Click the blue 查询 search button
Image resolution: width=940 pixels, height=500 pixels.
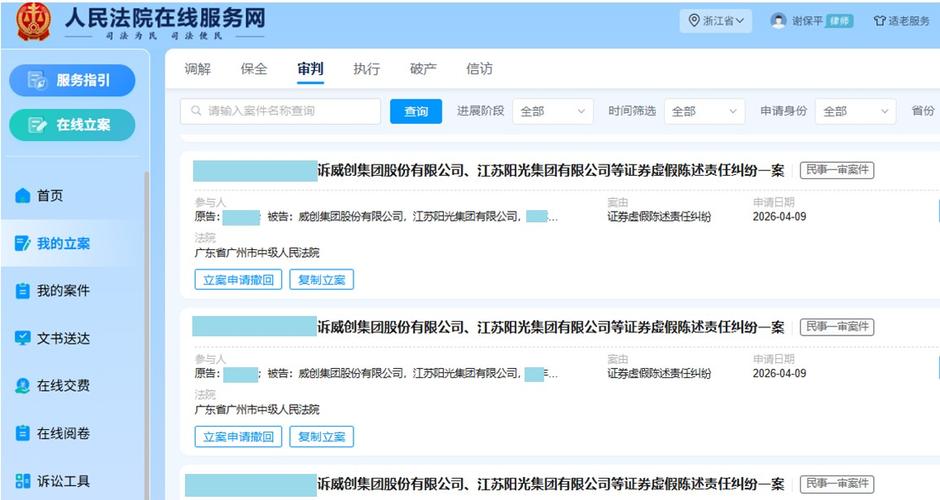[x=415, y=111]
